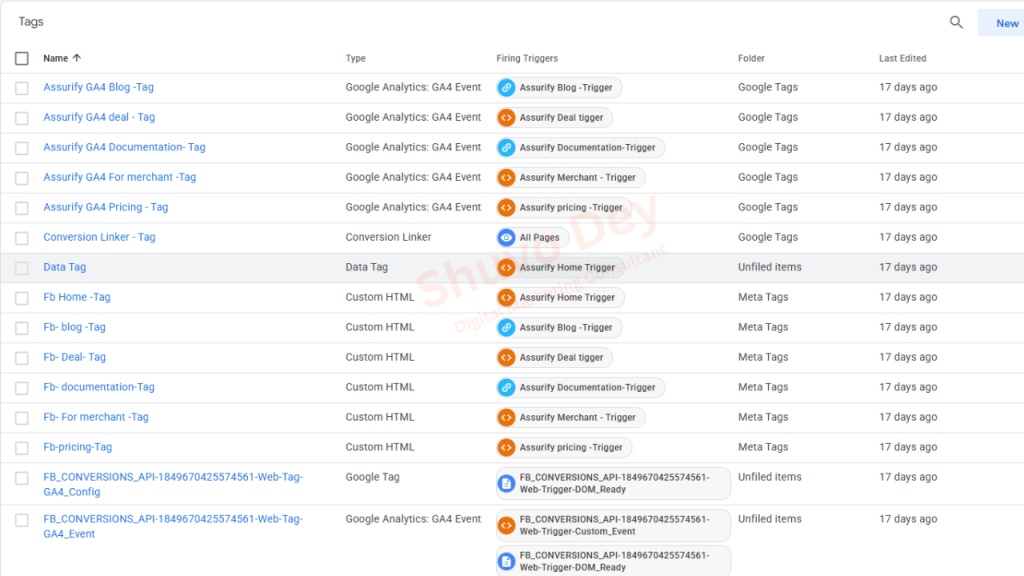
Task: Toggle the select-all tags checkbox
Action: [22, 58]
